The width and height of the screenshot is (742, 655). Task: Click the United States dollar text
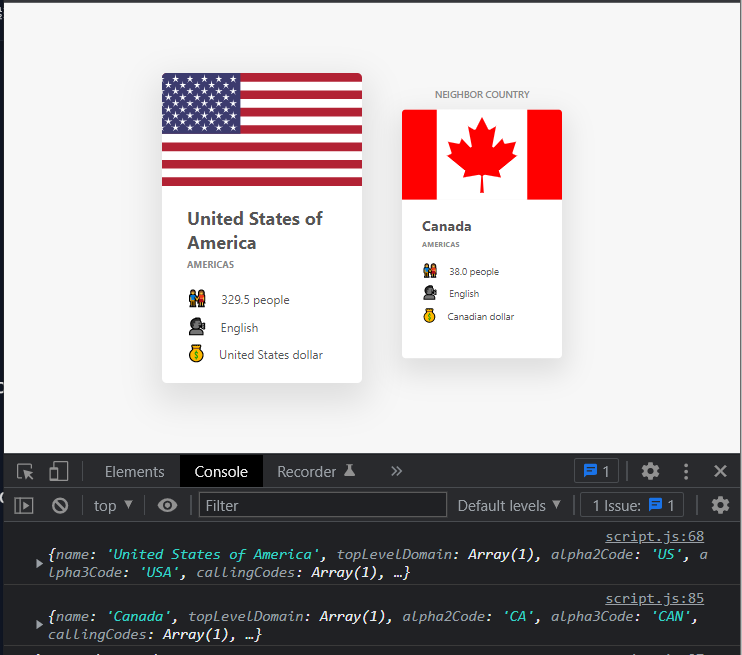271,355
